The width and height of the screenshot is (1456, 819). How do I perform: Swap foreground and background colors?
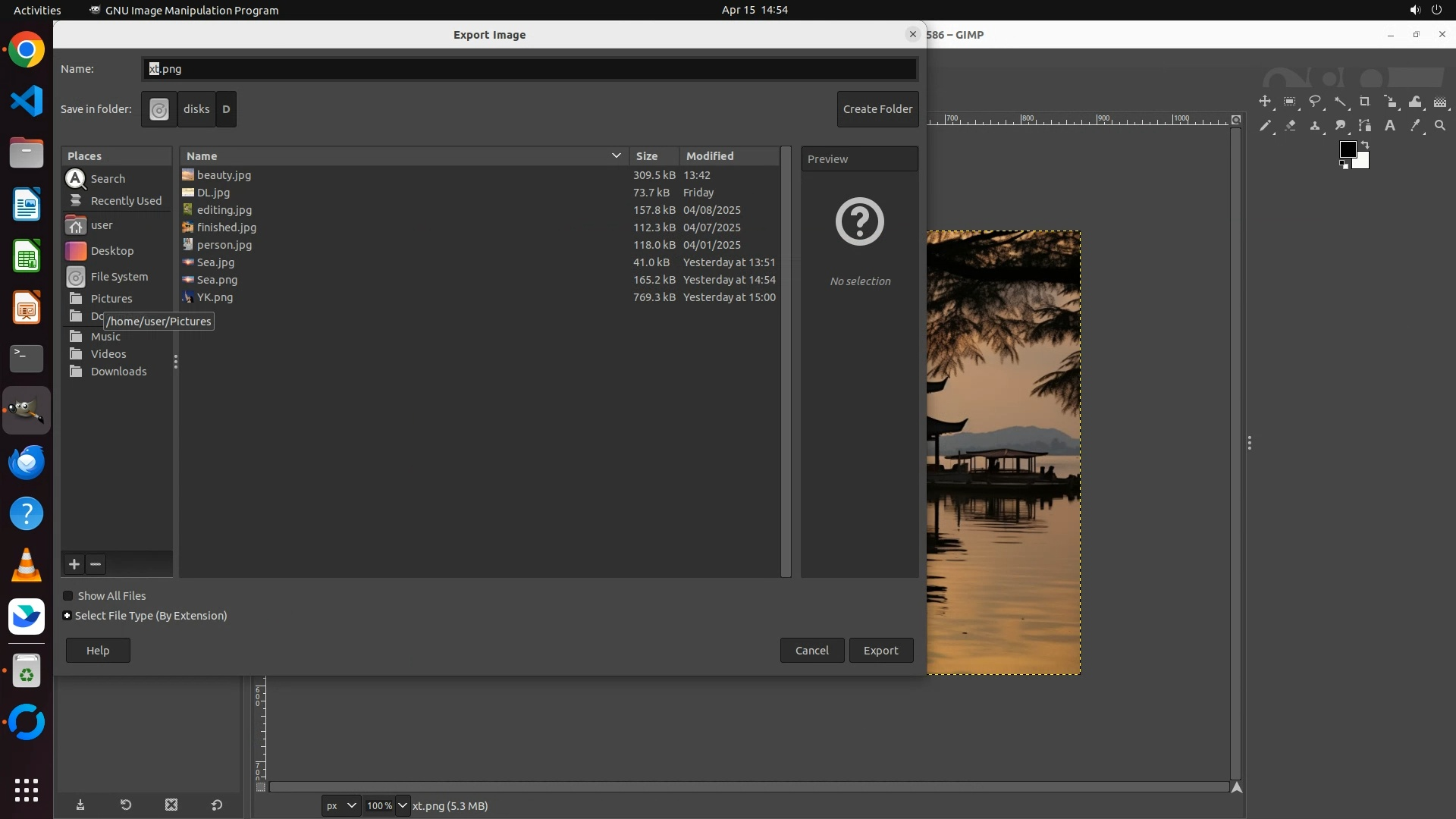(1365, 144)
